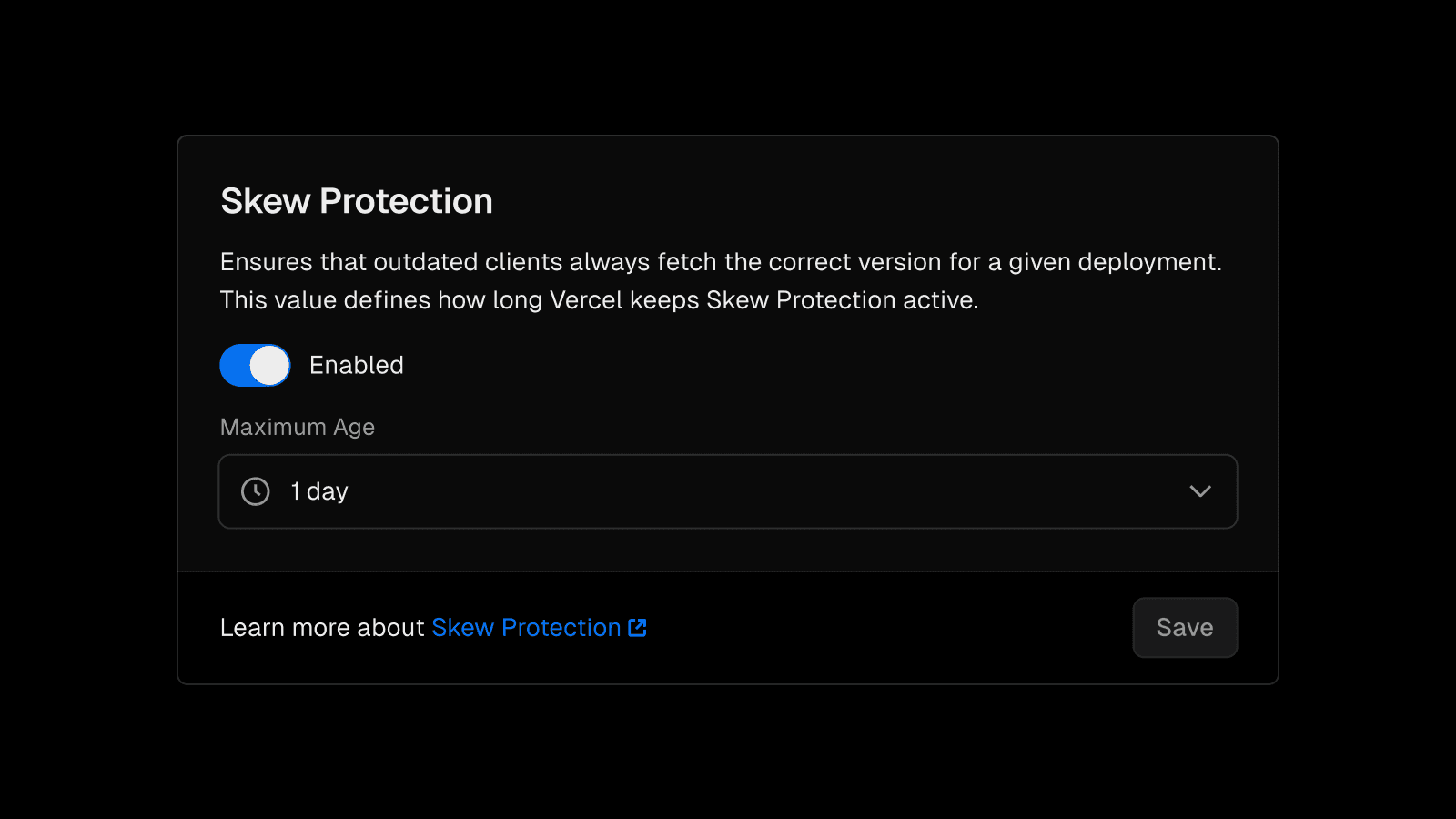Click the description line starting "Ensures that outdated"
The height and width of the screenshot is (819, 1456).
(720, 262)
